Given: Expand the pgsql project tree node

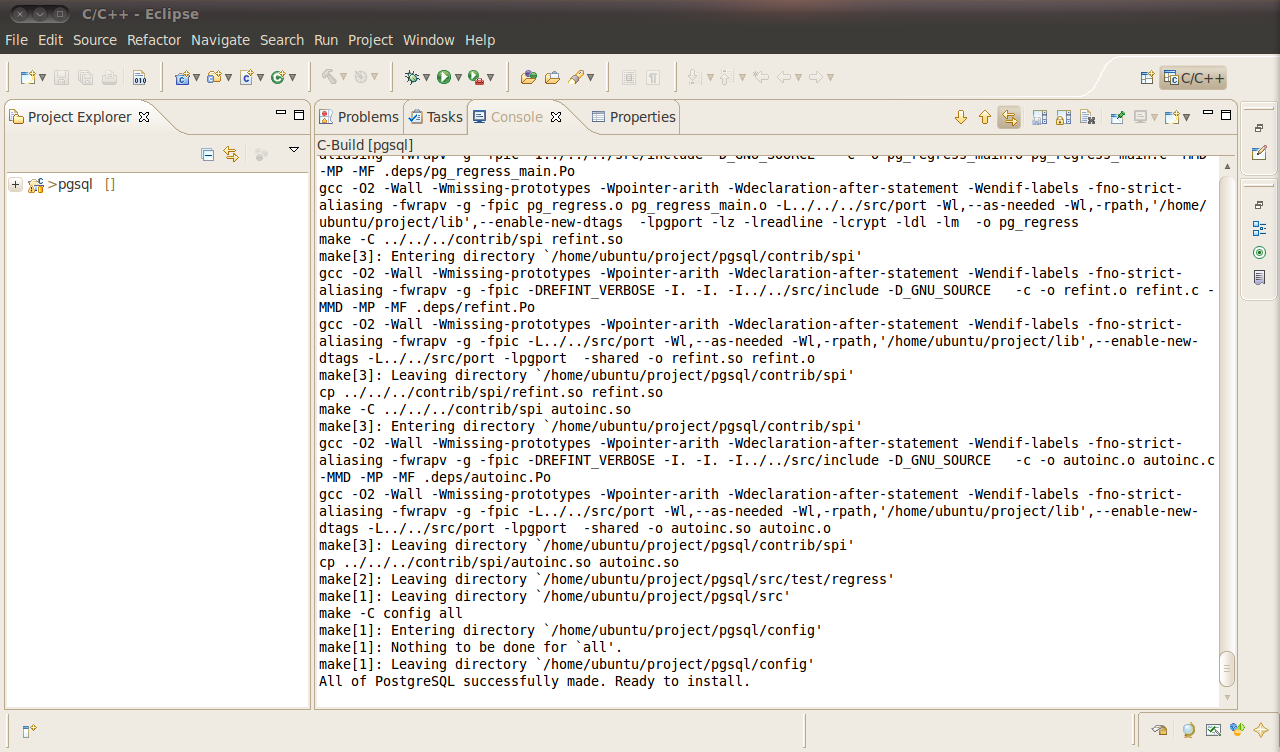Looking at the screenshot, I should [15, 184].
